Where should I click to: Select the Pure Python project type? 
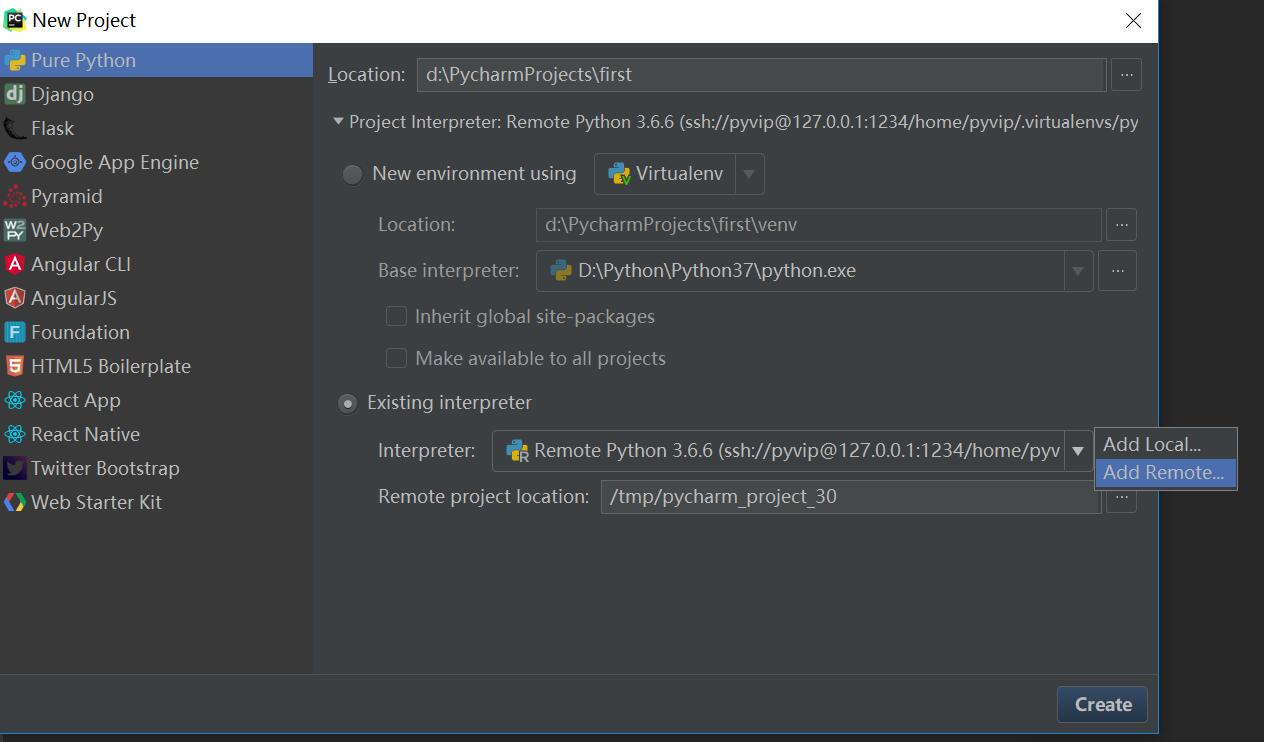(x=156, y=60)
